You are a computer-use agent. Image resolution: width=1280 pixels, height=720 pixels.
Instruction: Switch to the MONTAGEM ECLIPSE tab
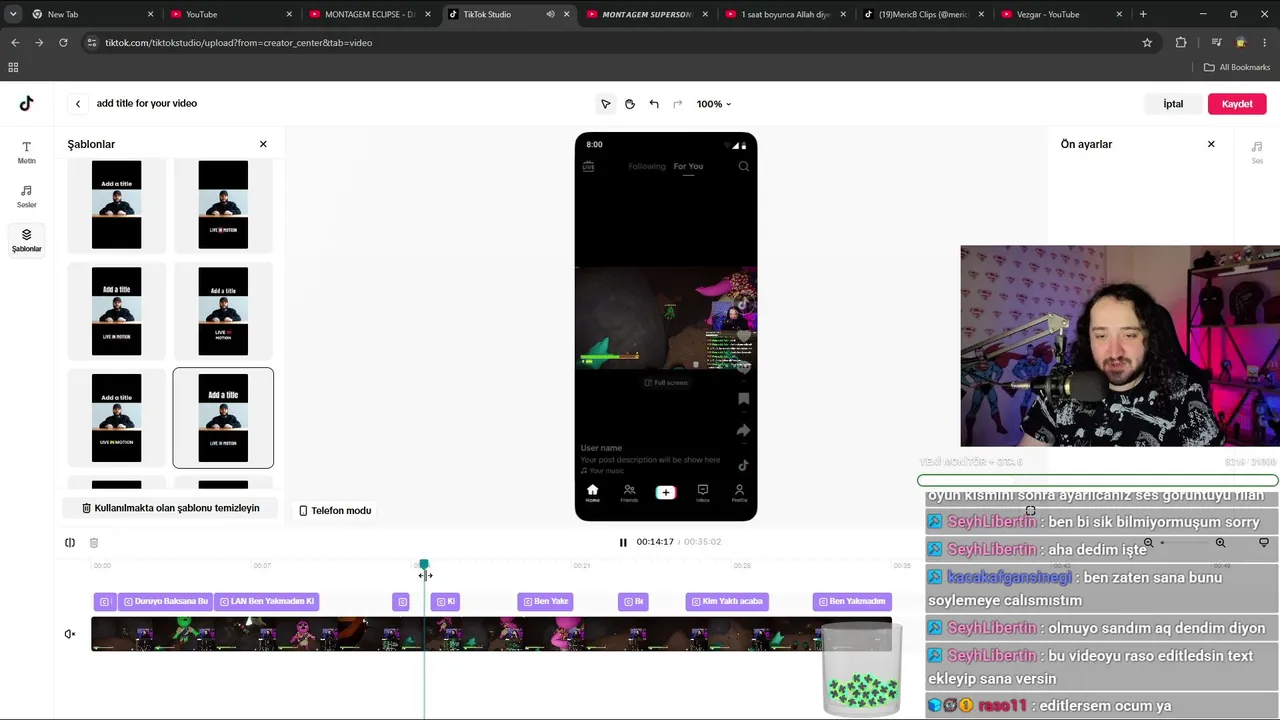(x=368, y=14)
